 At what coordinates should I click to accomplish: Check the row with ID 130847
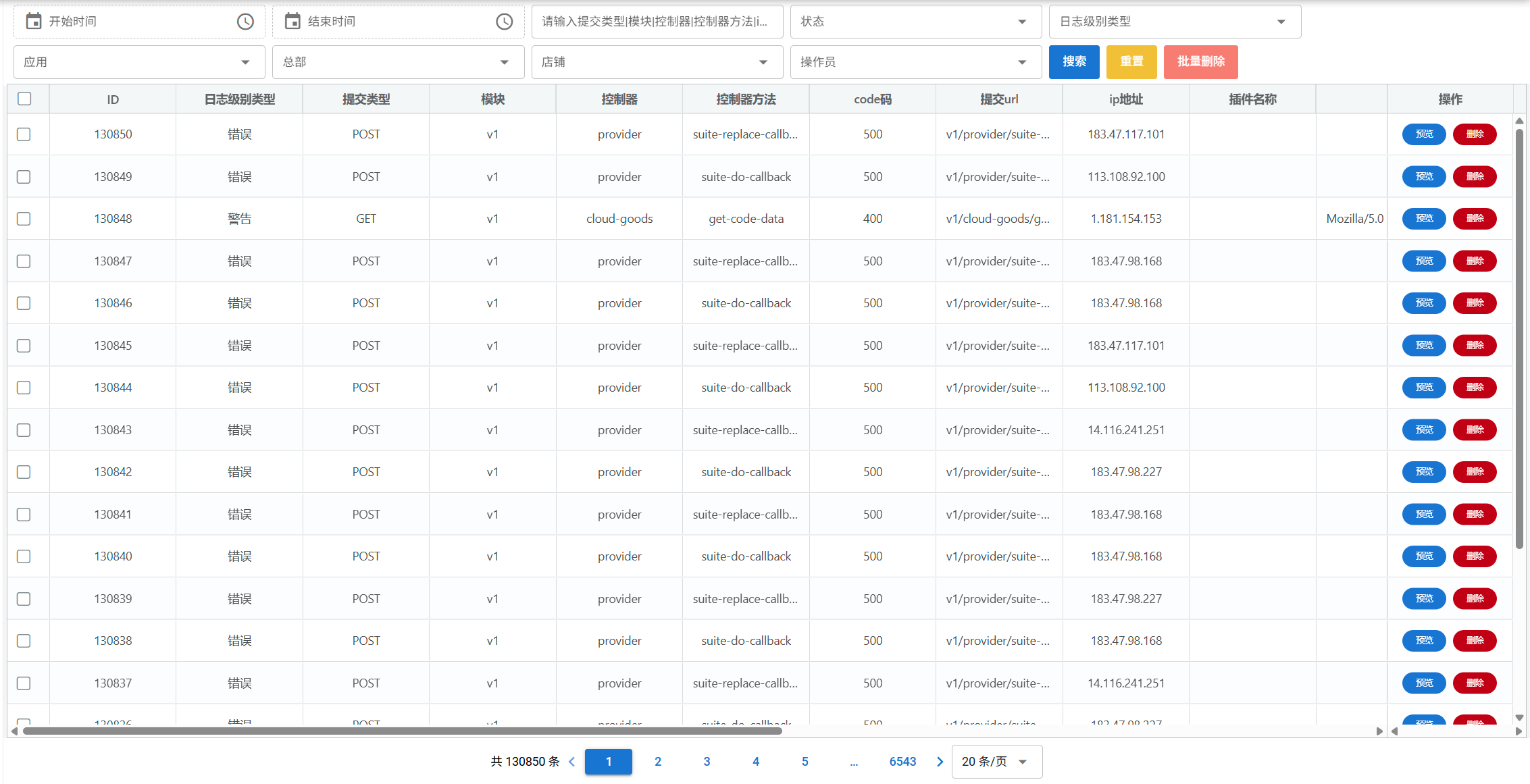24,261
